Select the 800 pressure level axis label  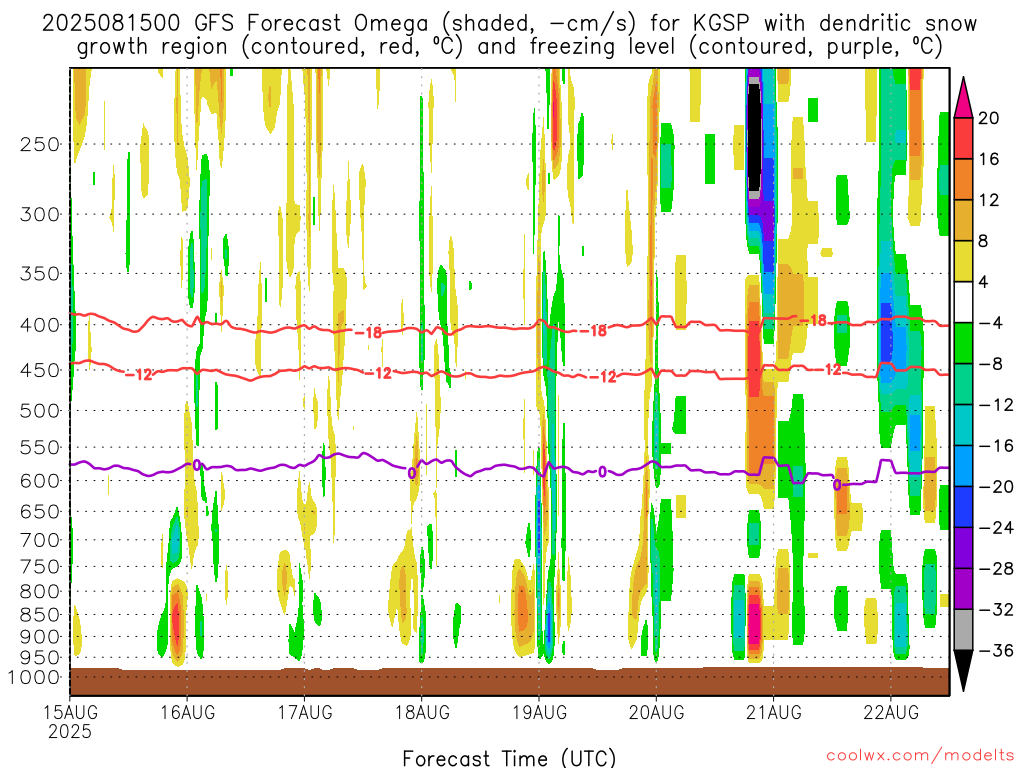tap(40, 592)
